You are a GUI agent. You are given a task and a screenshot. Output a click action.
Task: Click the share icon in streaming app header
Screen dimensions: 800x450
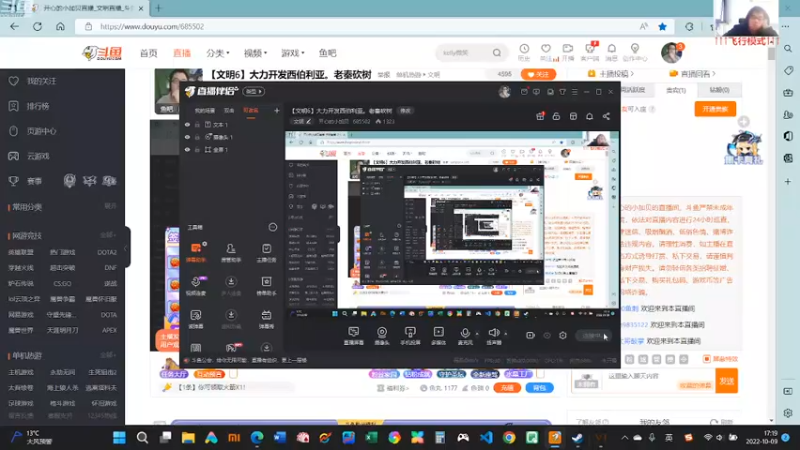[x=606, y=116]
